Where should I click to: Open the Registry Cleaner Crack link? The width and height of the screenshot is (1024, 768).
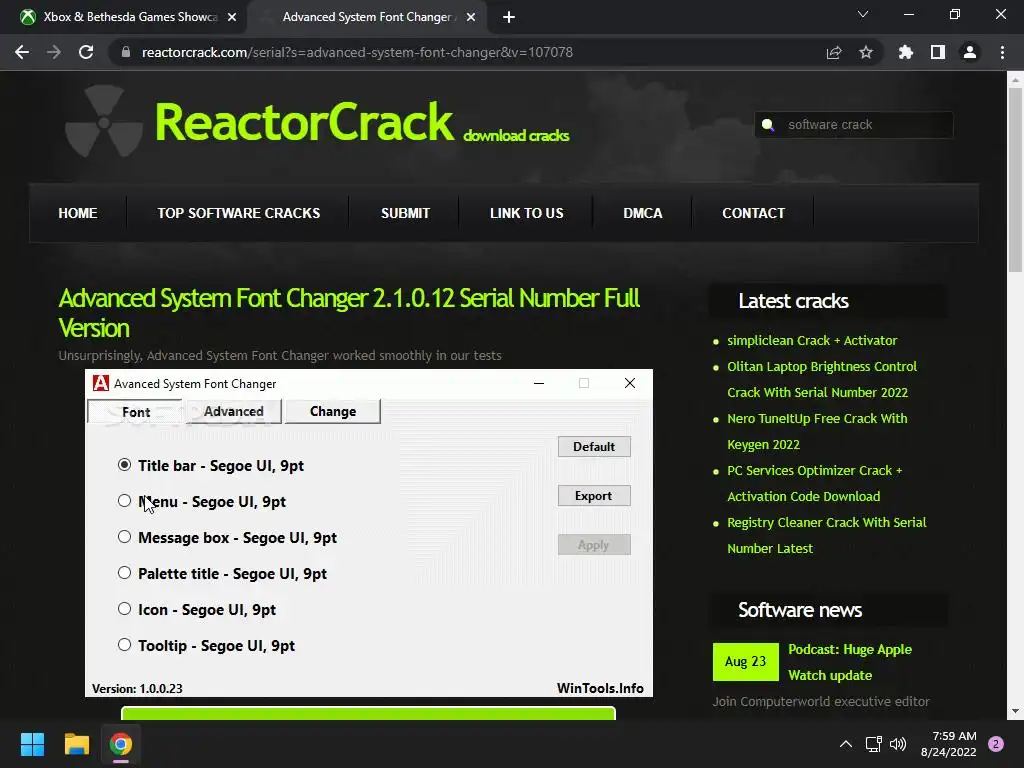(826, 536)
